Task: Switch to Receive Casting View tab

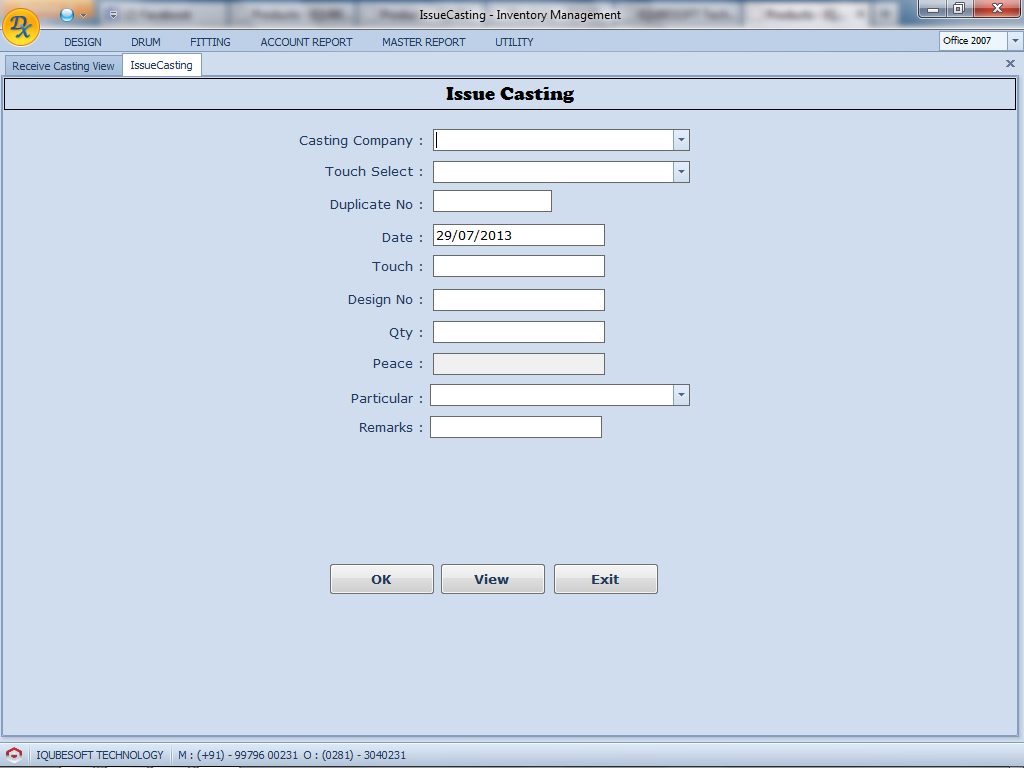Action: tap(63, 66)
